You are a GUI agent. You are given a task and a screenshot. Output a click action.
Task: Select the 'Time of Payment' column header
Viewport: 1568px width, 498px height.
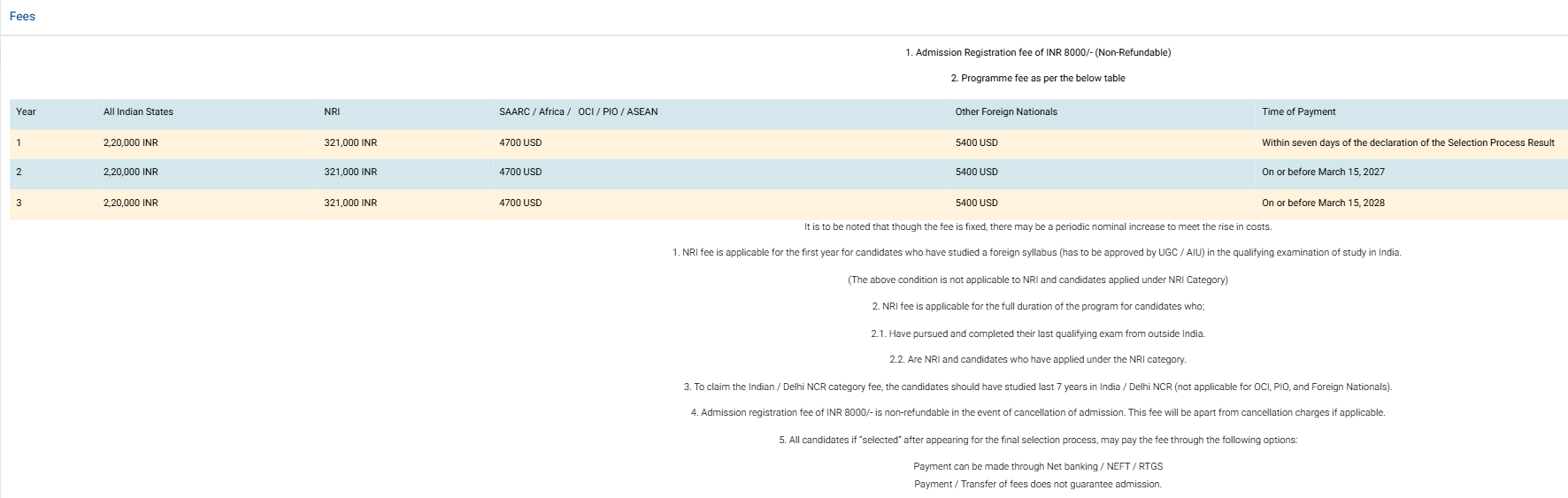pos(1298,111)
